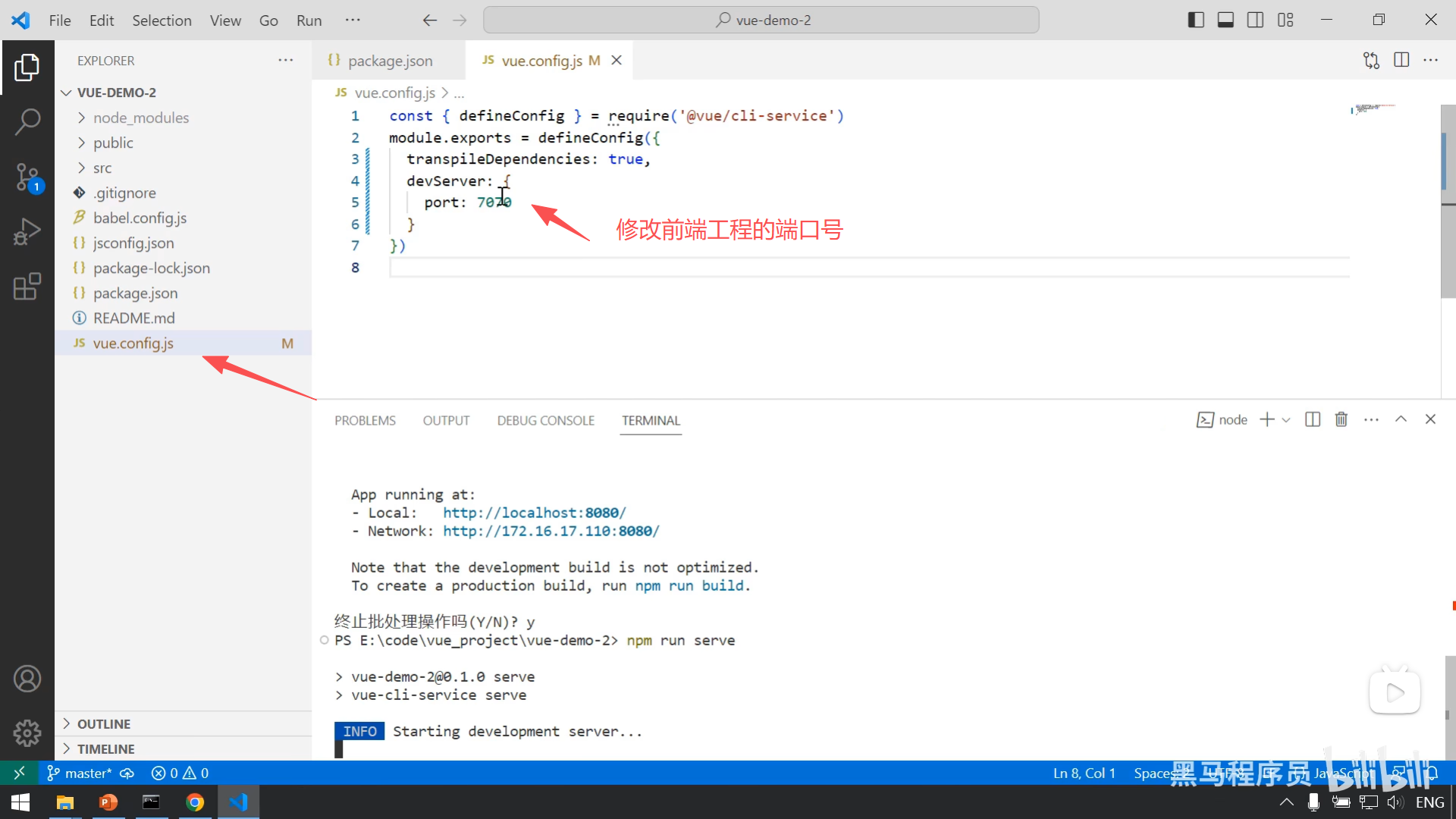The height and width of the screenshot is (819, 1456).
Task: Expand the OUTLINE section
Action: (104, 723)
